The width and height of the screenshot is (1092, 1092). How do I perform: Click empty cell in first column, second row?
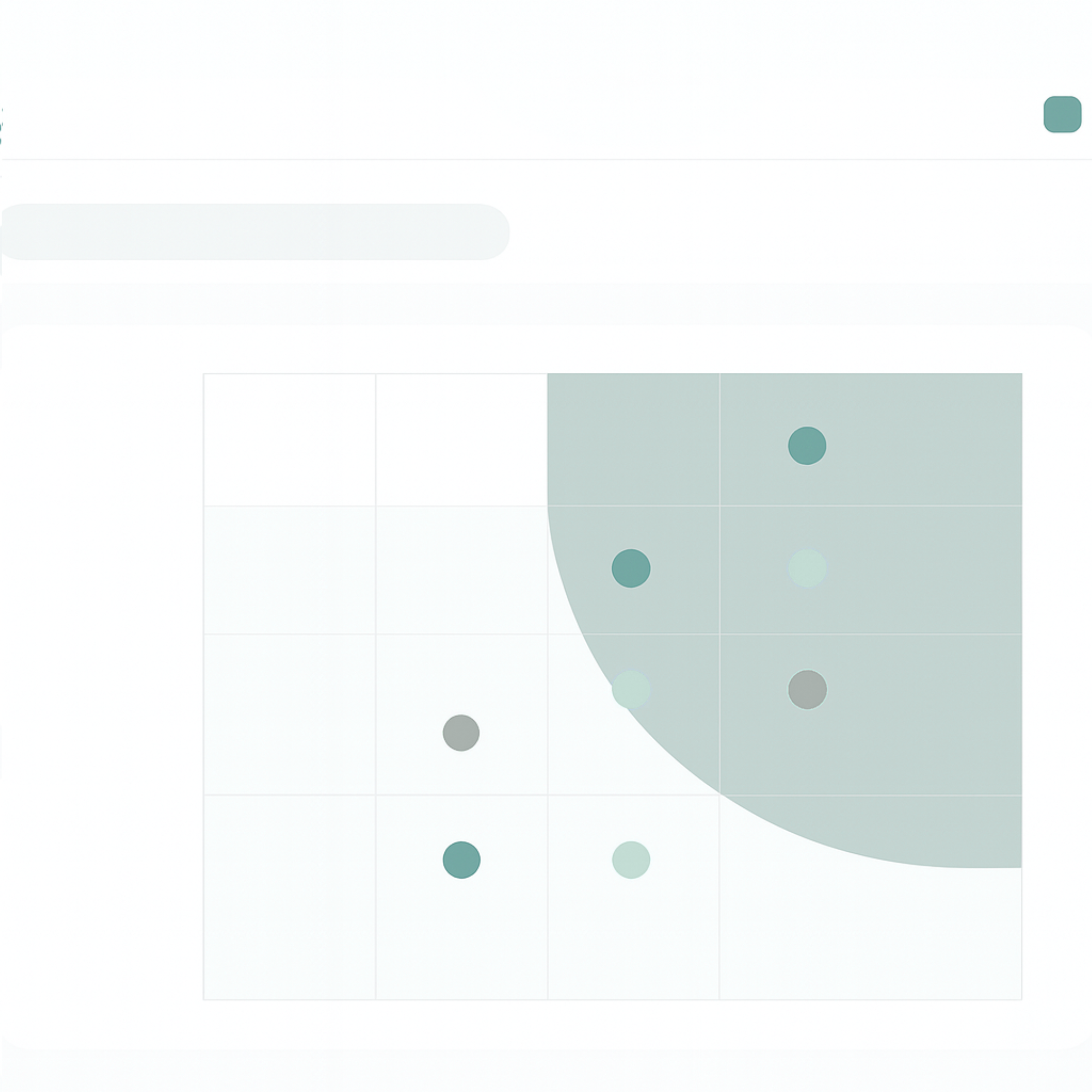(x=289, y=569)
